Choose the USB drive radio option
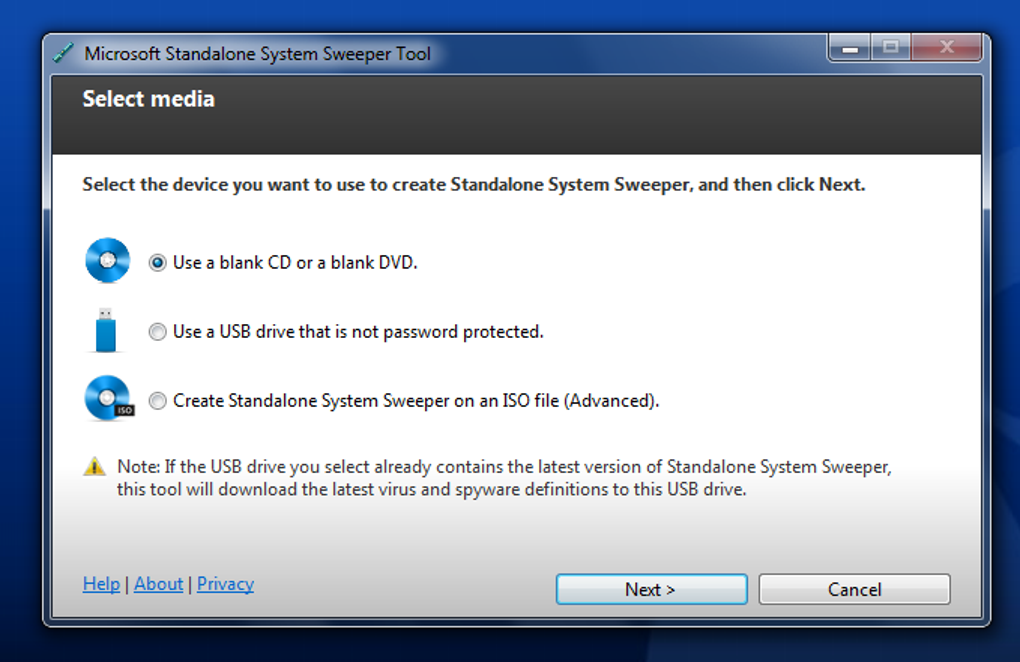The width and height of the screenshot is (1020, 662). 157,332
